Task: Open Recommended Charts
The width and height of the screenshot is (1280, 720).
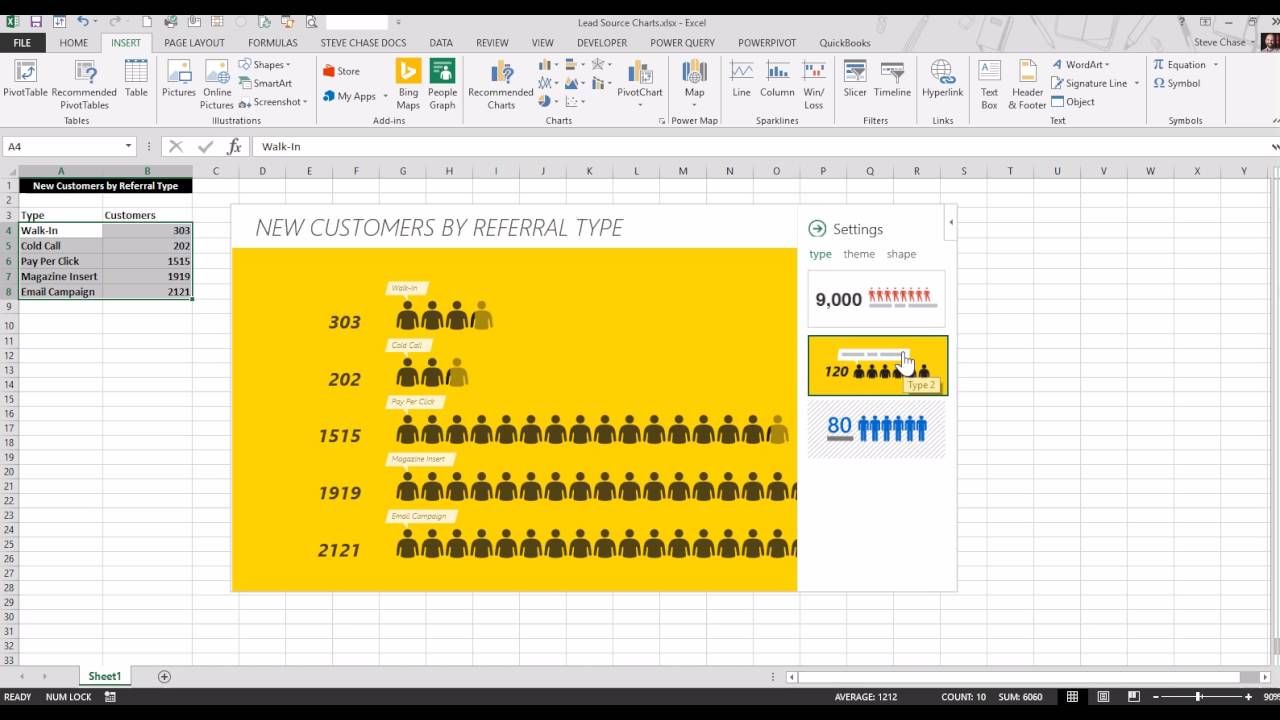Action: pyautogui.click(x=501, y=83)
